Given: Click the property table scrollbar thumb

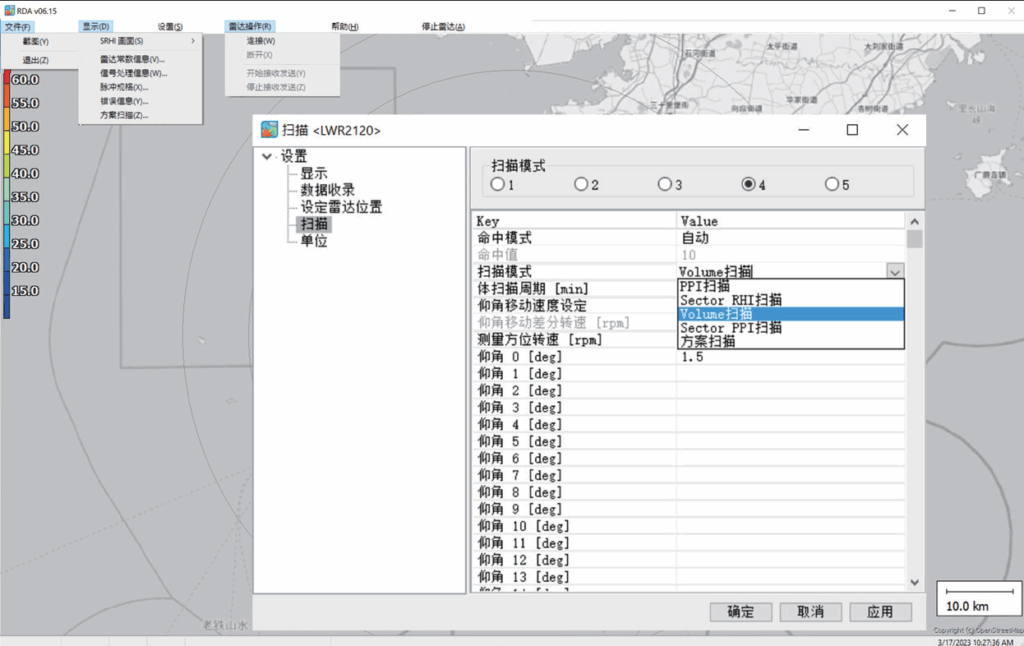Looking at the screenshot, I should [914, 238].
